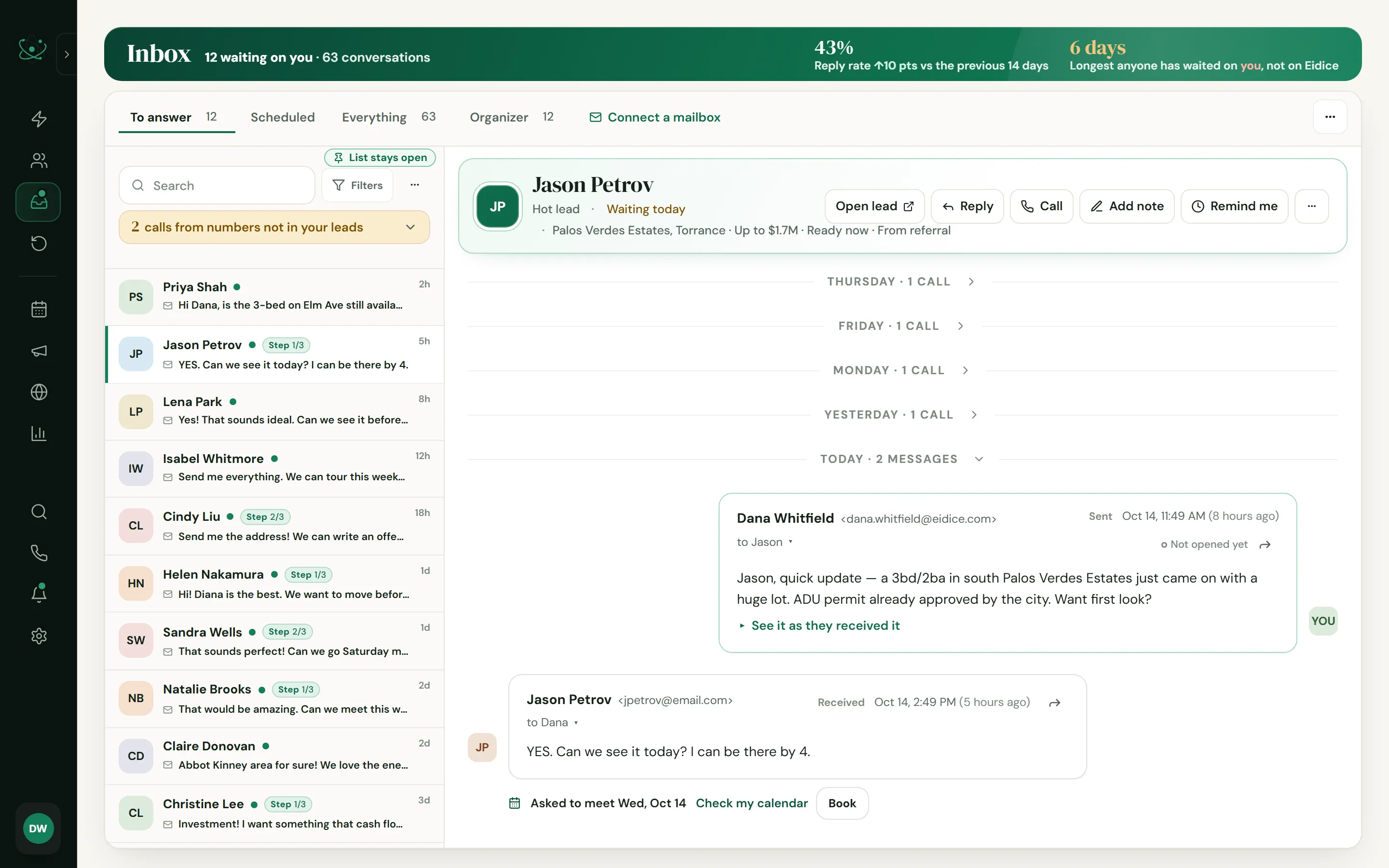Open the calendar sidebar icon
Viewport: 1389px width, 868px height.
click(39, 310)
